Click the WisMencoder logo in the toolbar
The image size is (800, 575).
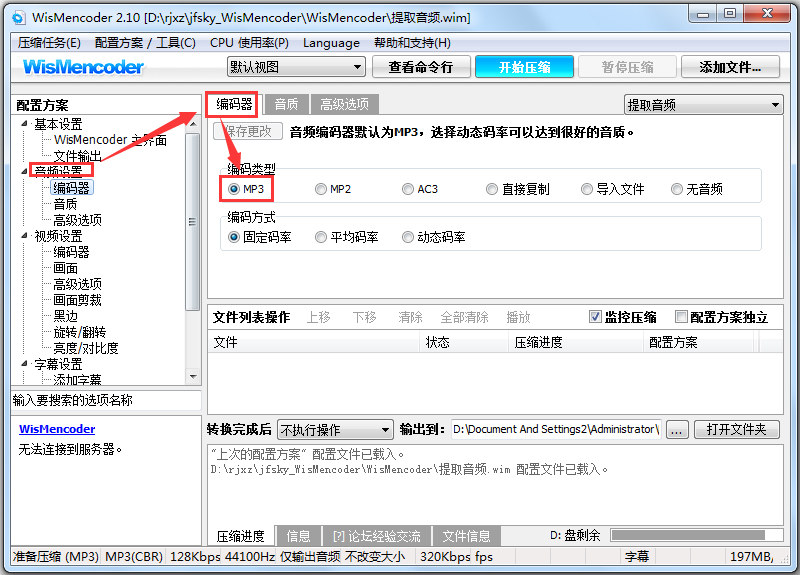pos(83,67)
